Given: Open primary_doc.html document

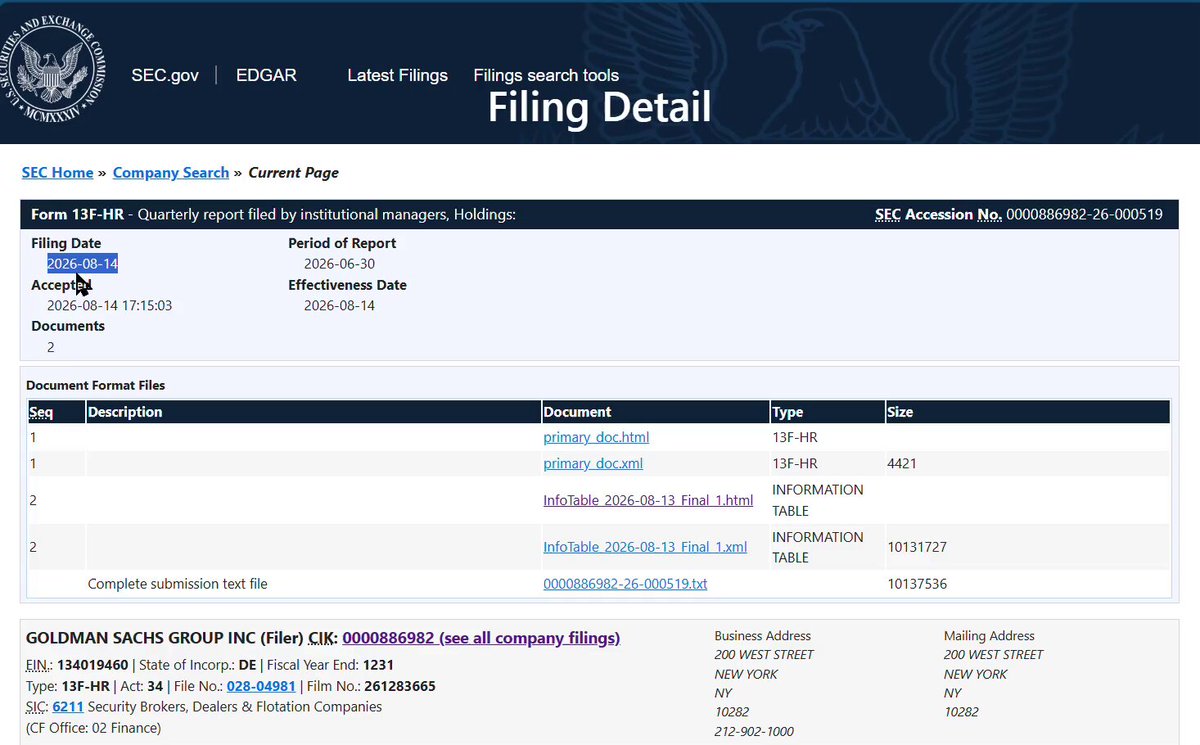Looking at the screenshot, I should click(596, 438).
